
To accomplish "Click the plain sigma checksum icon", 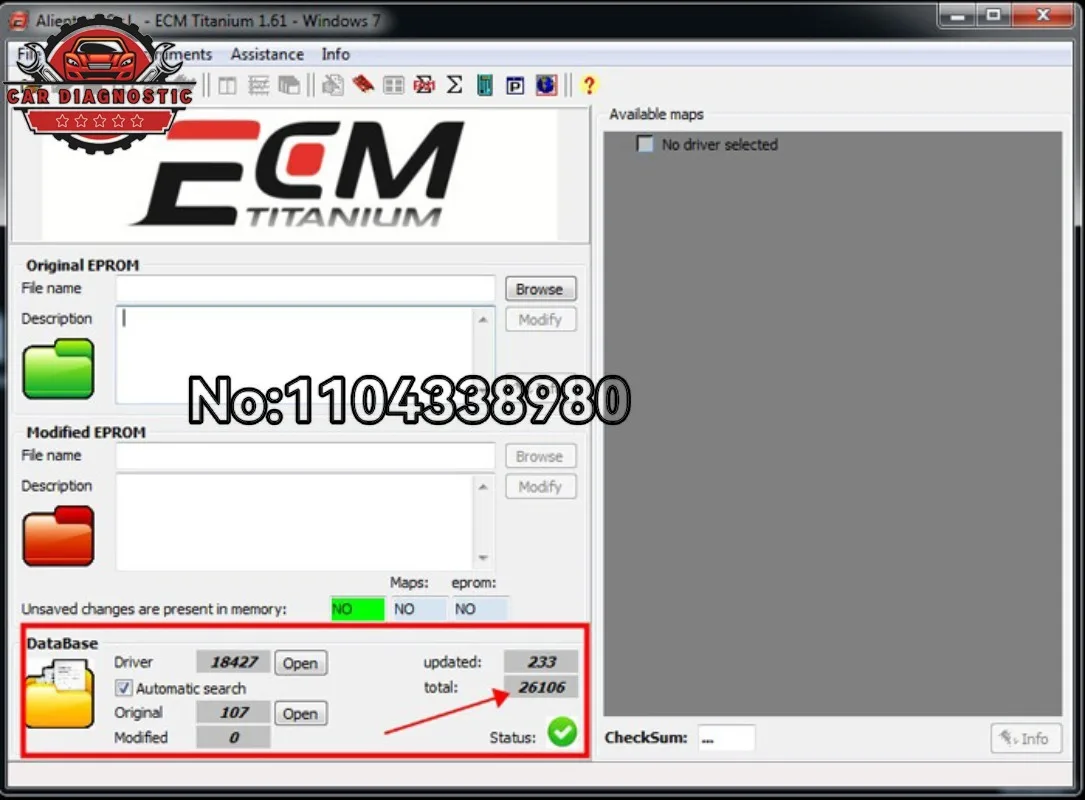I will (x=455, y=85).
